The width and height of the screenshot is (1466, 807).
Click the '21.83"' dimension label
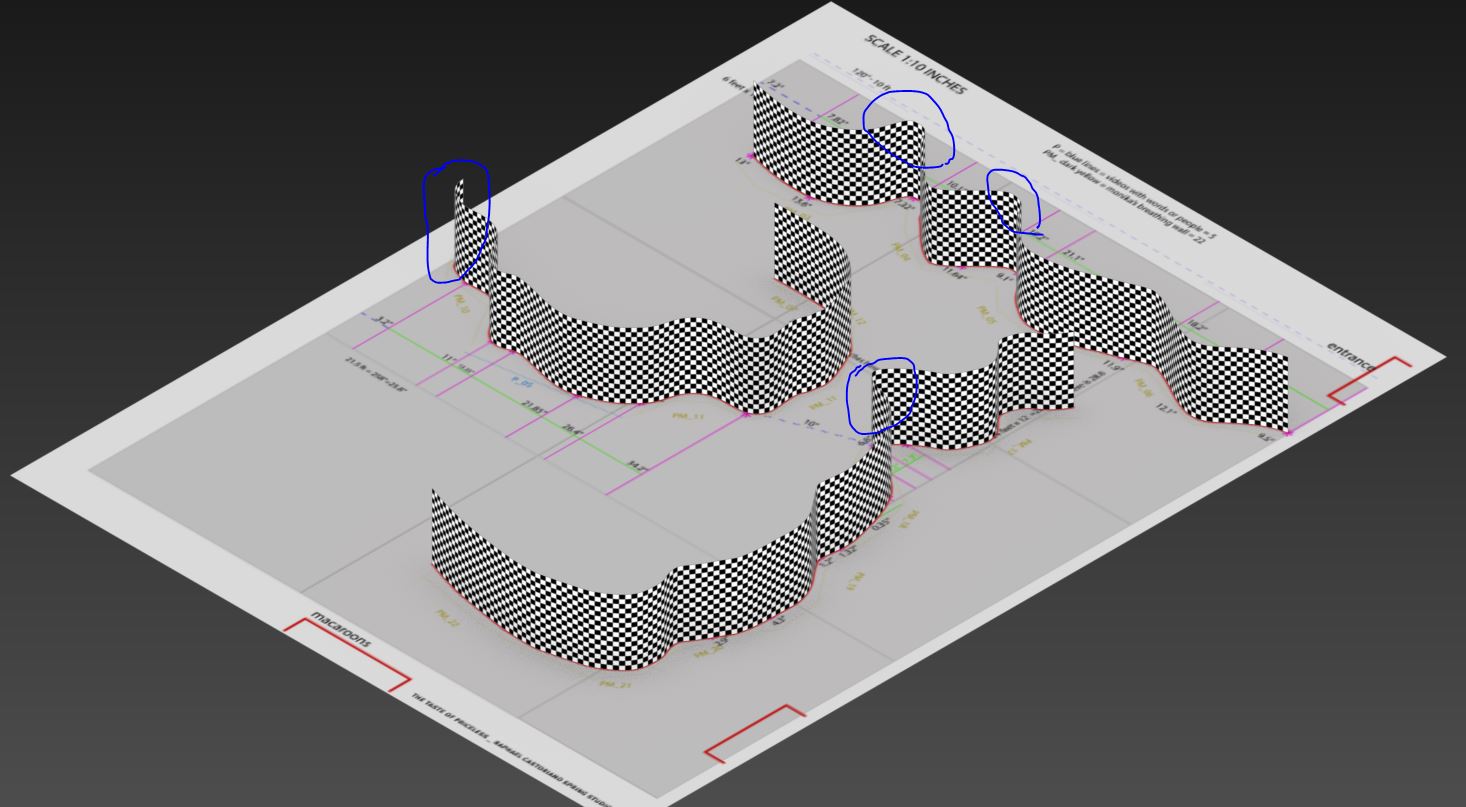pos(535,407)
